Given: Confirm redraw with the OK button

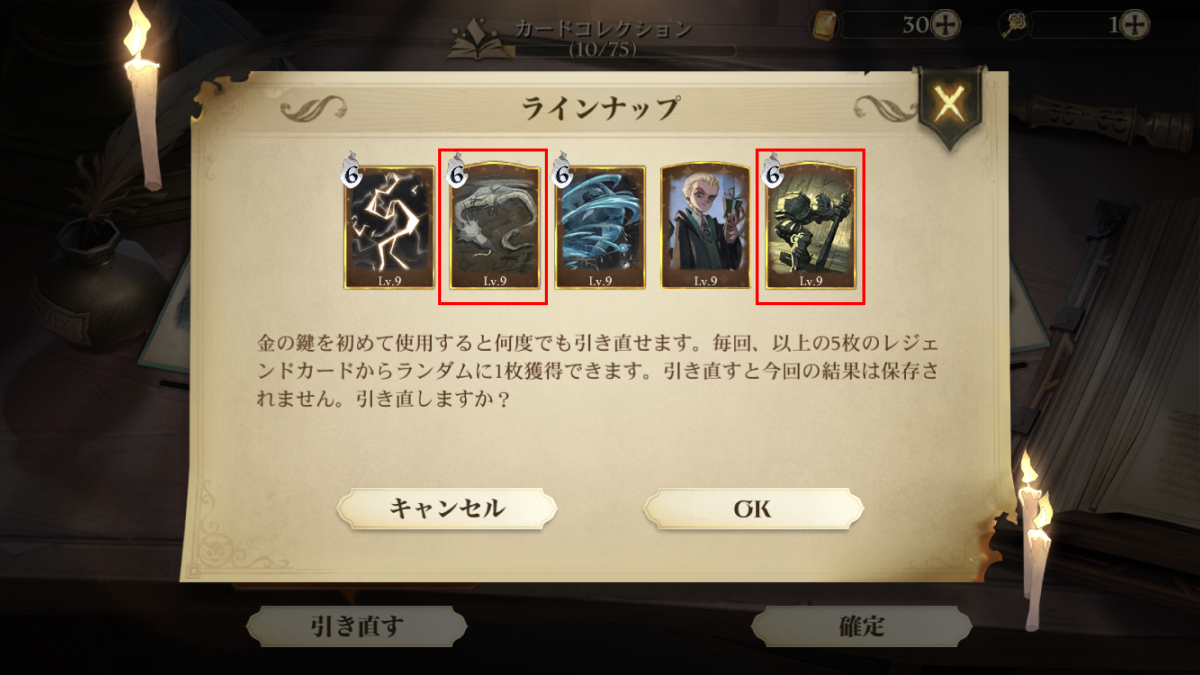Looking at the screenshot, I should point(753,508).
